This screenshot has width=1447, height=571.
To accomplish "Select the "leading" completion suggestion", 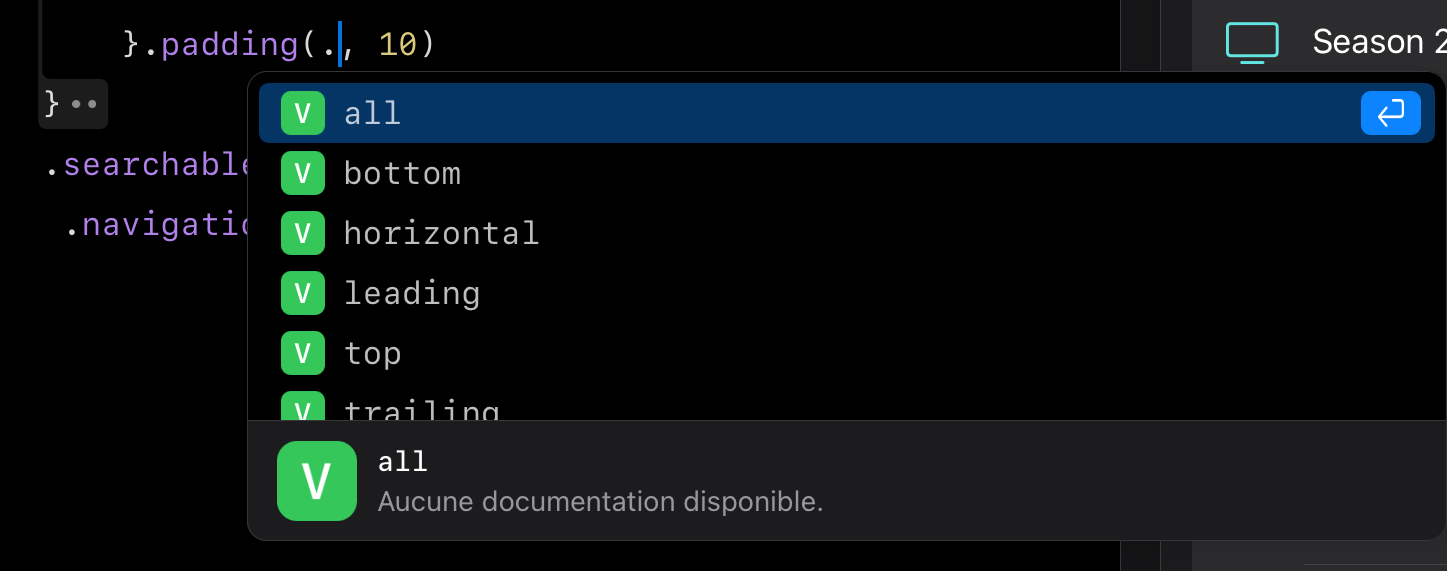I will pyautogui.click(x=412, y=293).
